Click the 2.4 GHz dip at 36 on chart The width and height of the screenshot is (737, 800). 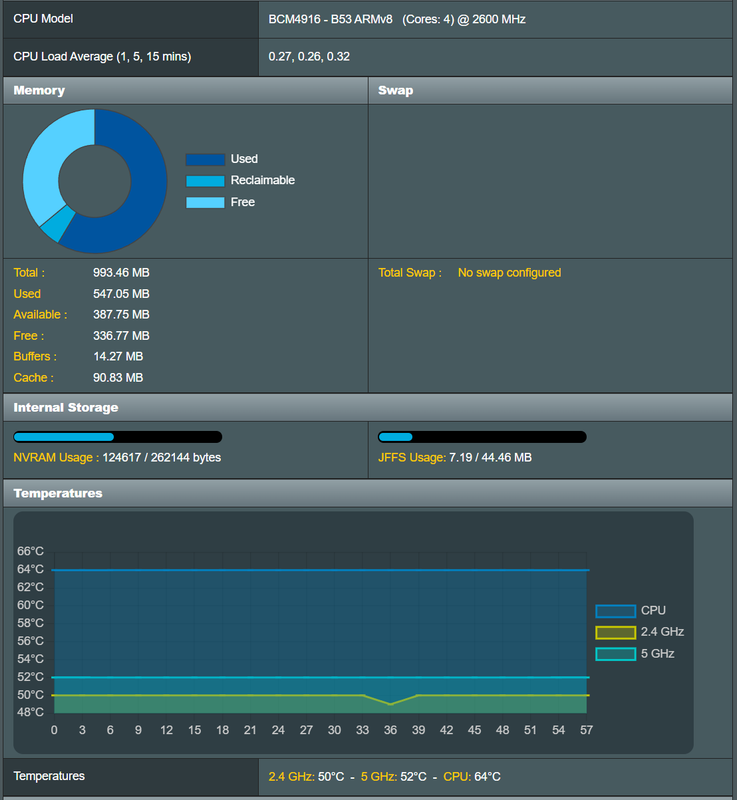[391, 704]
